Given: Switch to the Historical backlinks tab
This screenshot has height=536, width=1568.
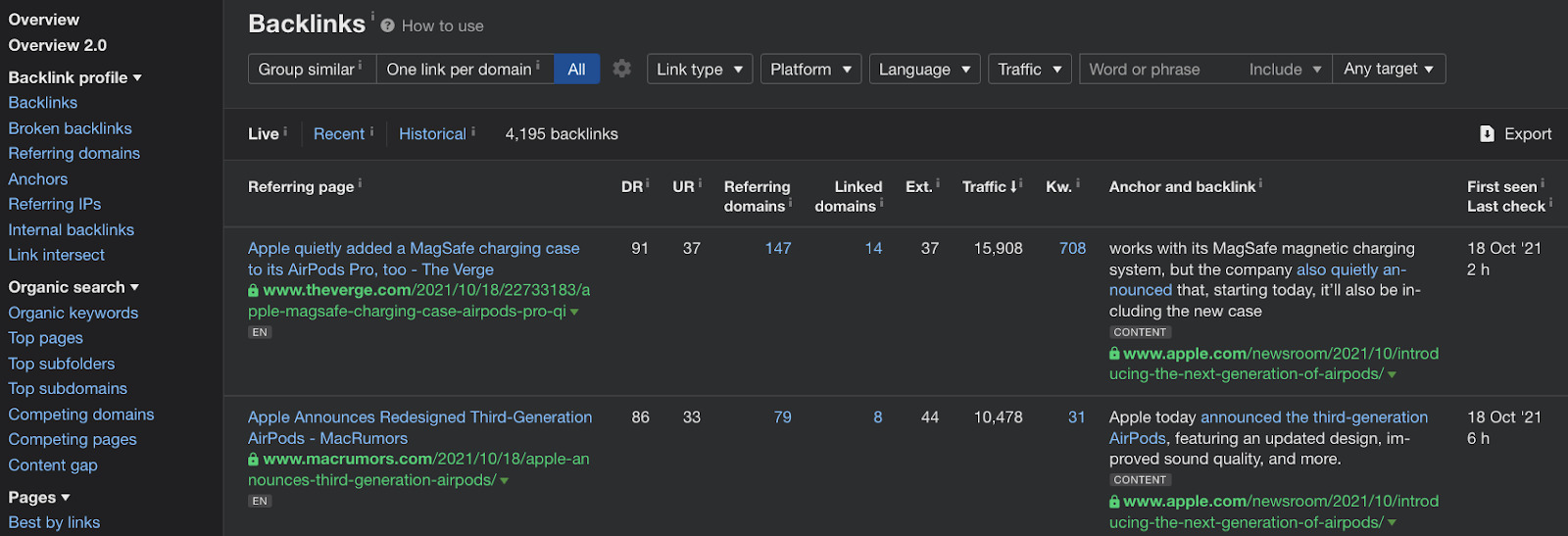Looking at the screenshot, I should click(432, 134).
